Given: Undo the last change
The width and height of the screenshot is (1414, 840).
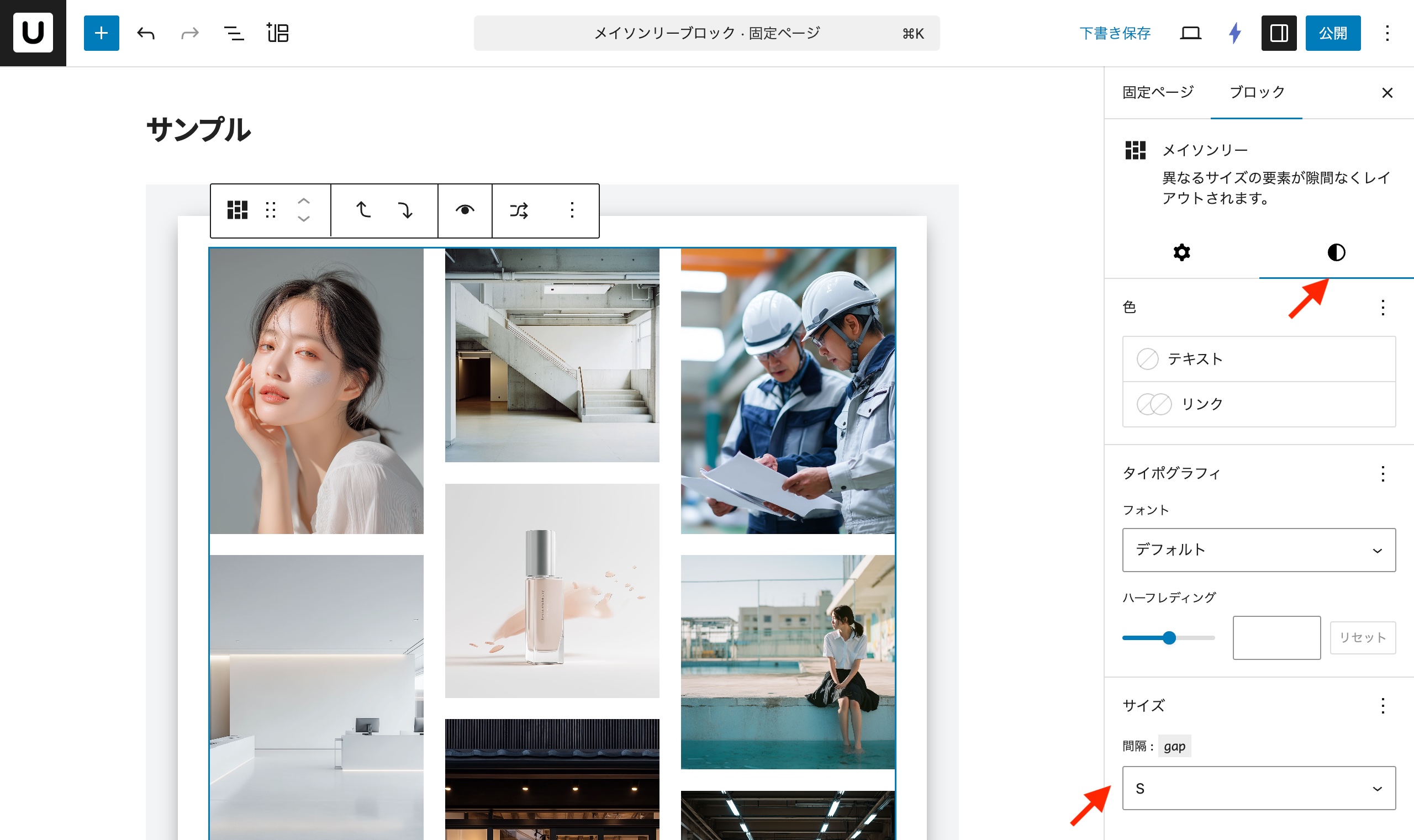Looking at the screenshot, I should point(145,33).
